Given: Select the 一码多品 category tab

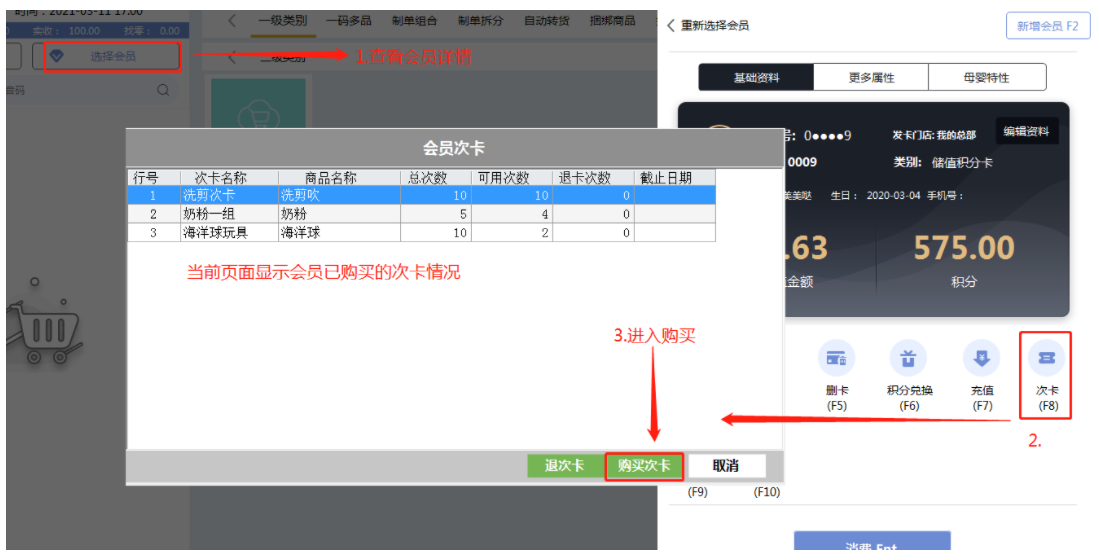Looking at the screenshot, I should pos(350,21).
